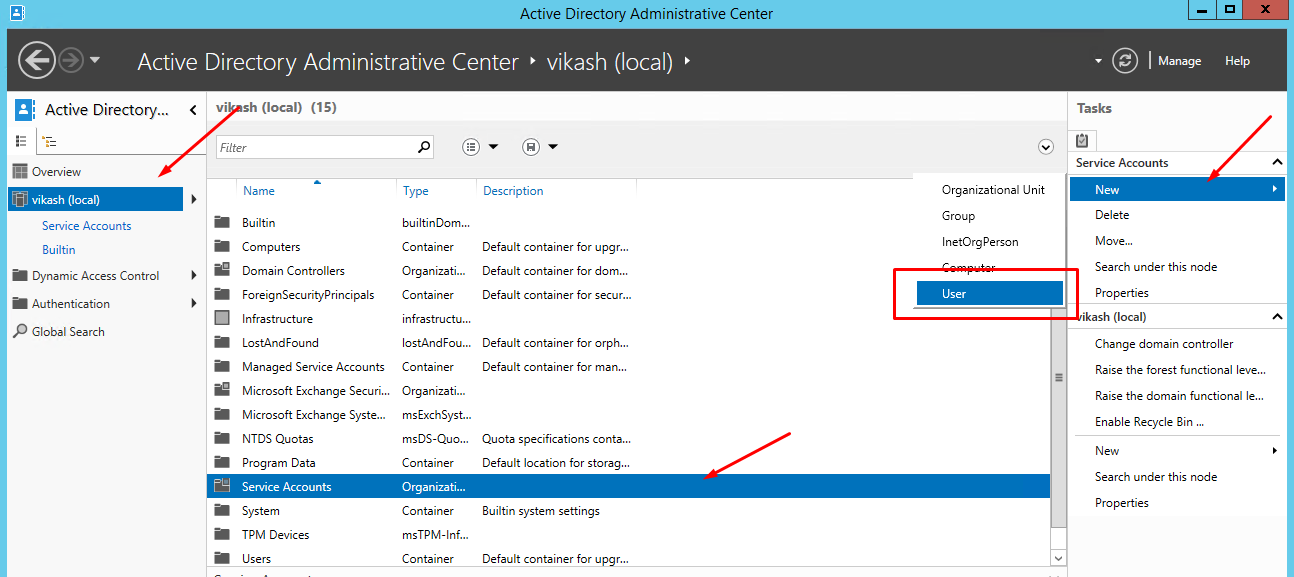Click the folder icon beside Microsoft Exchange Syste...
The image size is (1294, 577).
[222, 415]
